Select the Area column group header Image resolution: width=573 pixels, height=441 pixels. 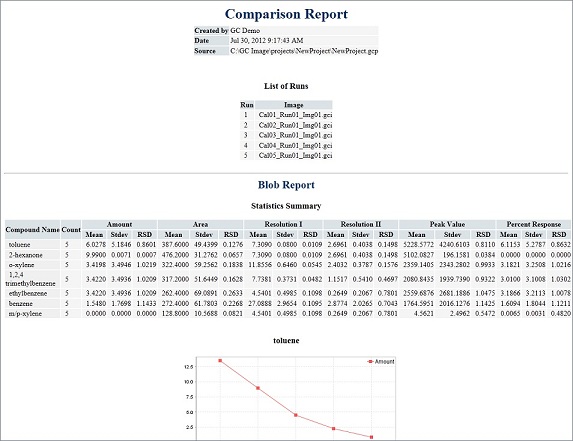click(200, 224)
